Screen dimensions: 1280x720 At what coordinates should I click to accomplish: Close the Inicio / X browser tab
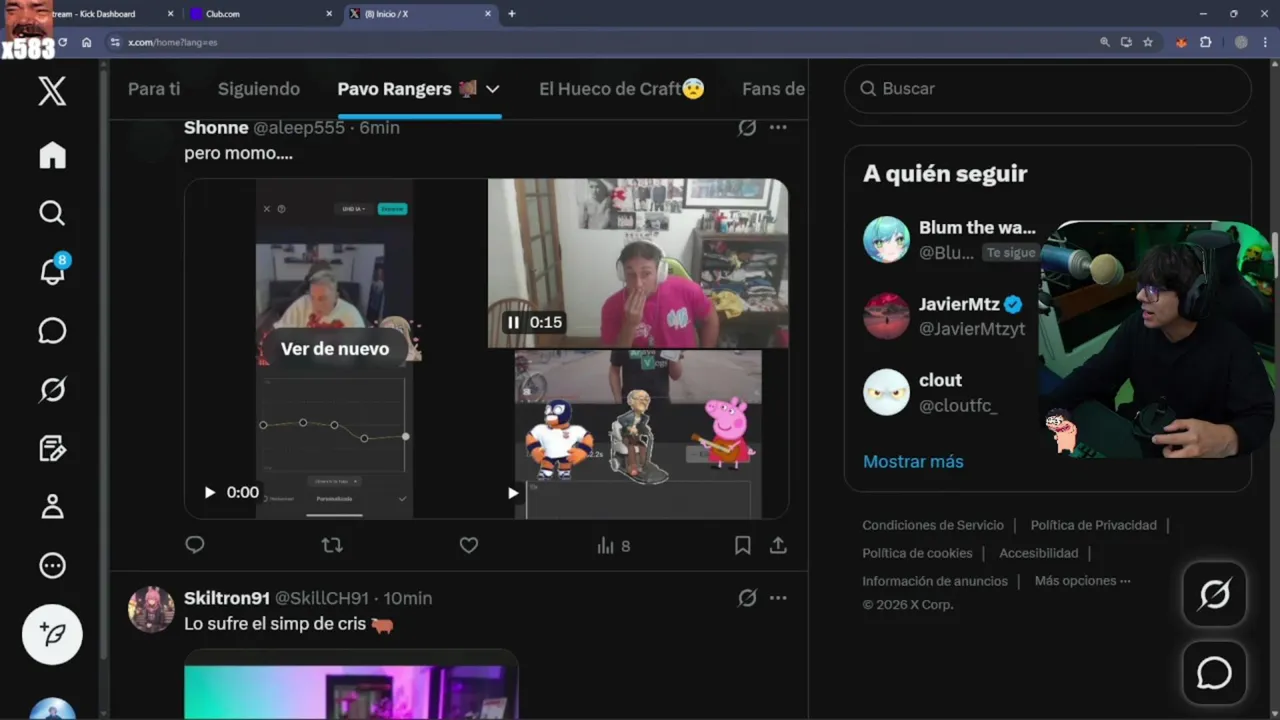click(488, 14)
